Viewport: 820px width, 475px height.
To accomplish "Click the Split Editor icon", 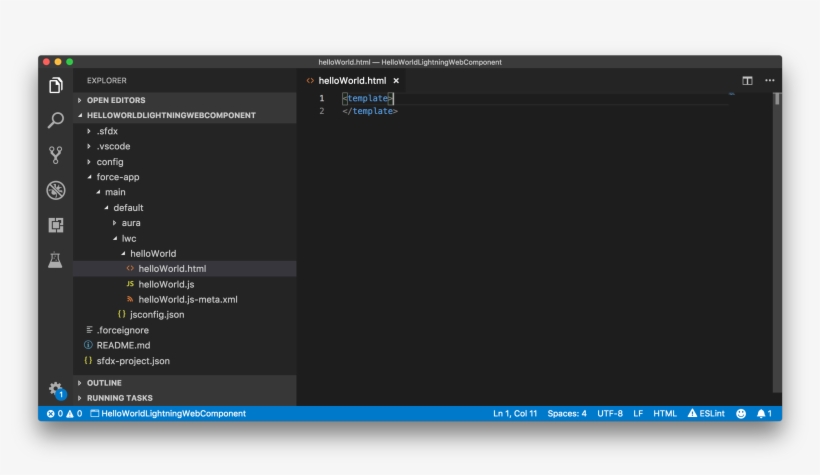I will 747,81.
